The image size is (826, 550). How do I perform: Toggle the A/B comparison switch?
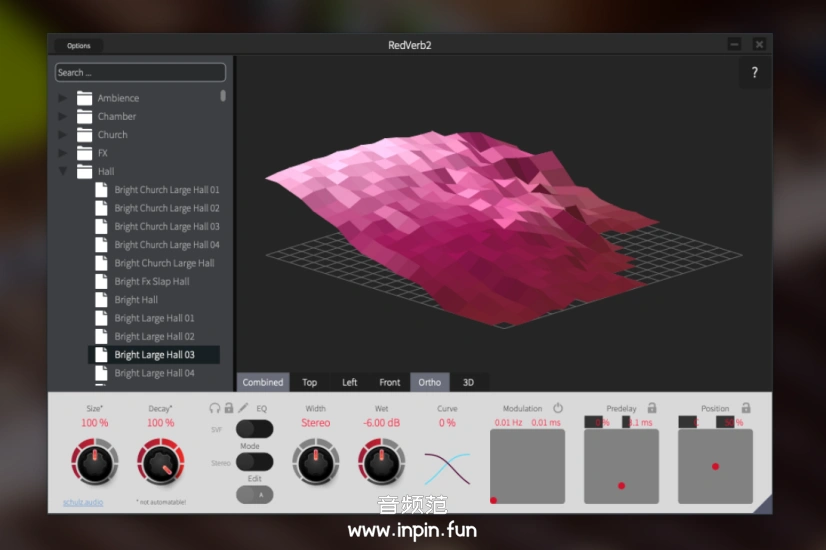pyautogui.click(x=254, y=495)
